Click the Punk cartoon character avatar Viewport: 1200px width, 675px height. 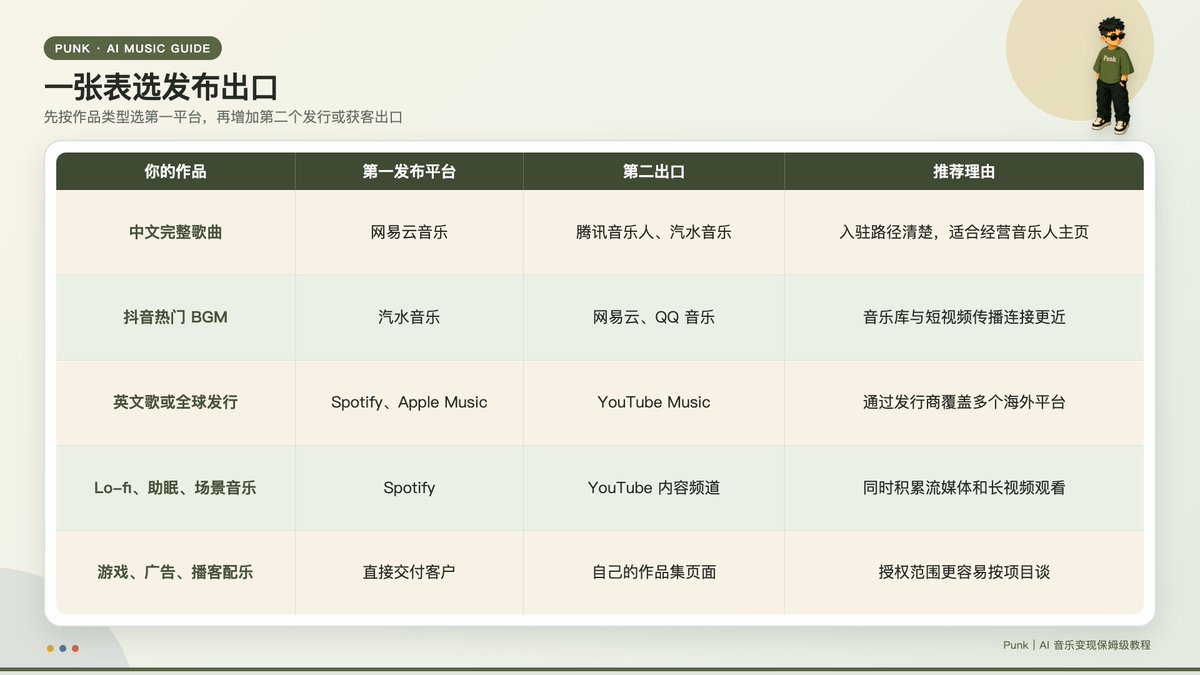1110,75
